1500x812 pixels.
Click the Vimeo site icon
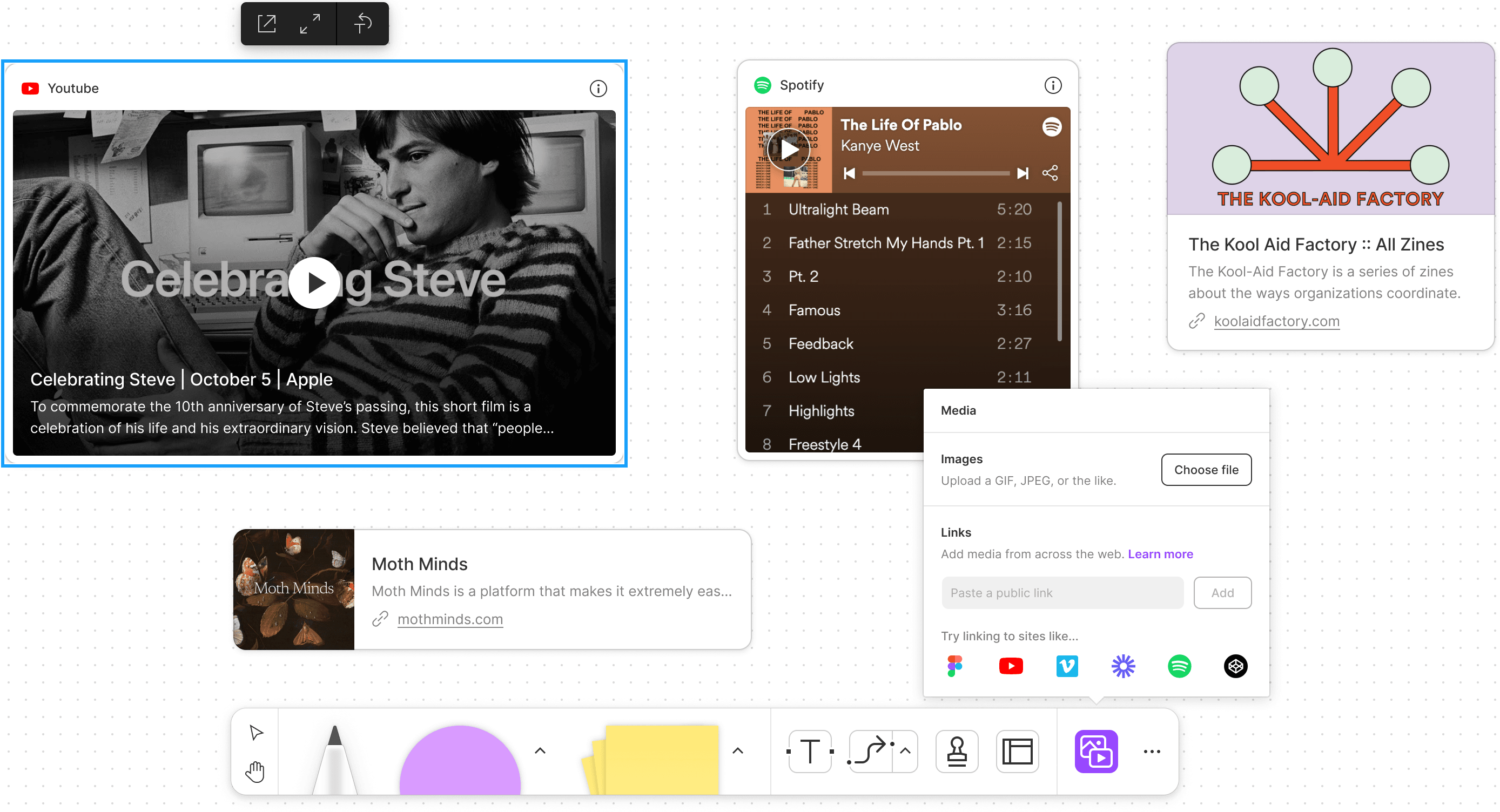click(x=1067, y=666)
